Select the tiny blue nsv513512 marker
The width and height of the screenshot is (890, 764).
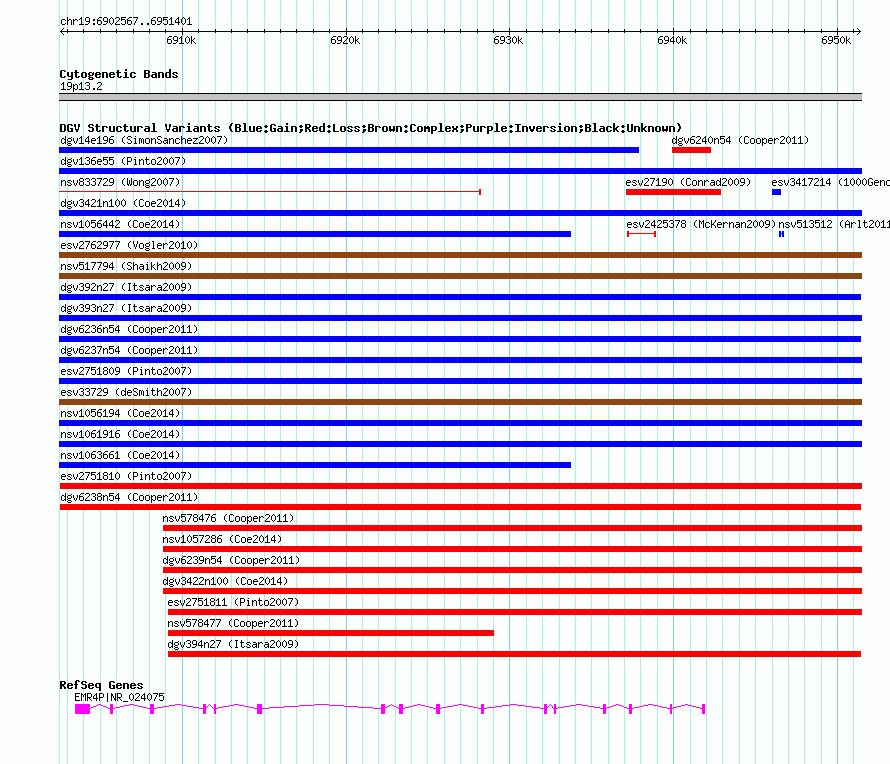pyautogui.click(x=782, y=234)
